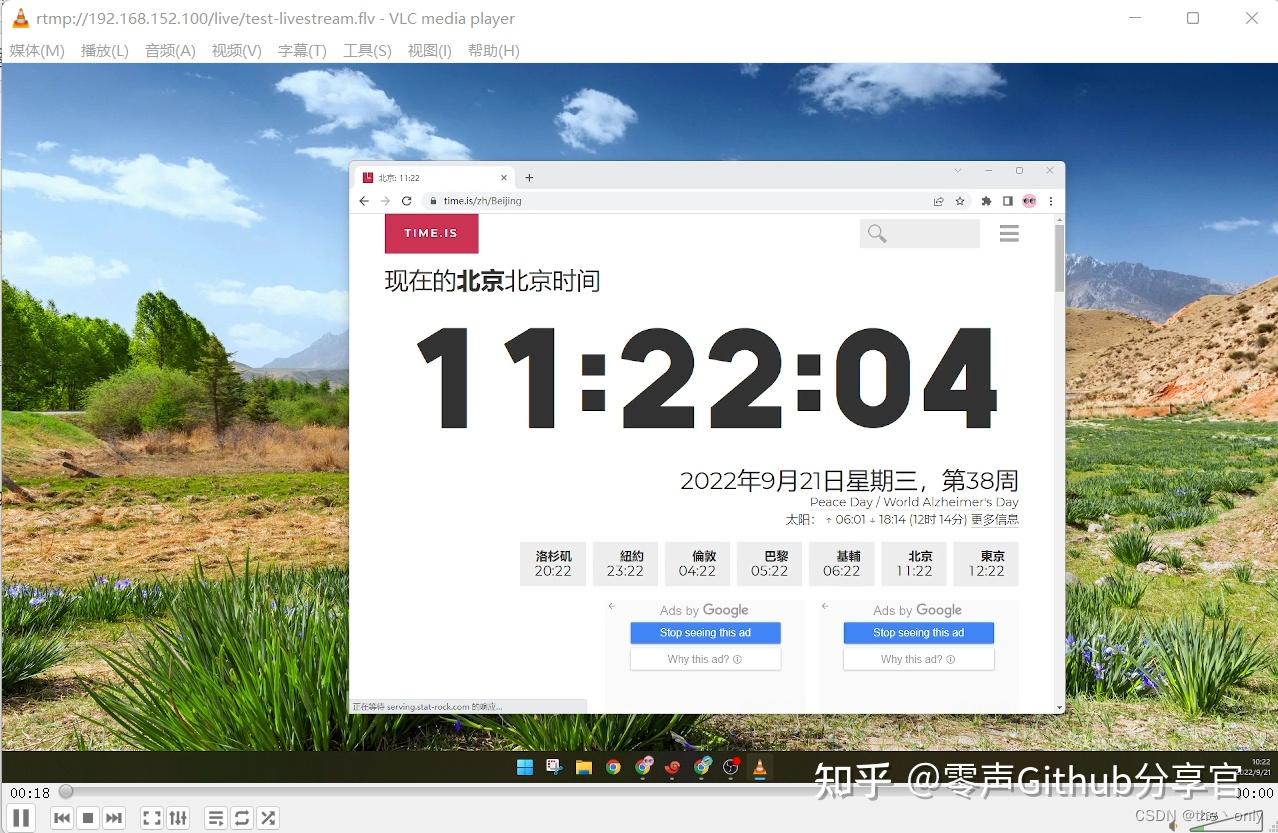1278x833 pixels.
Task: Open VLC extended settings (equalizer sliders icon)
Action: [178, 818]
